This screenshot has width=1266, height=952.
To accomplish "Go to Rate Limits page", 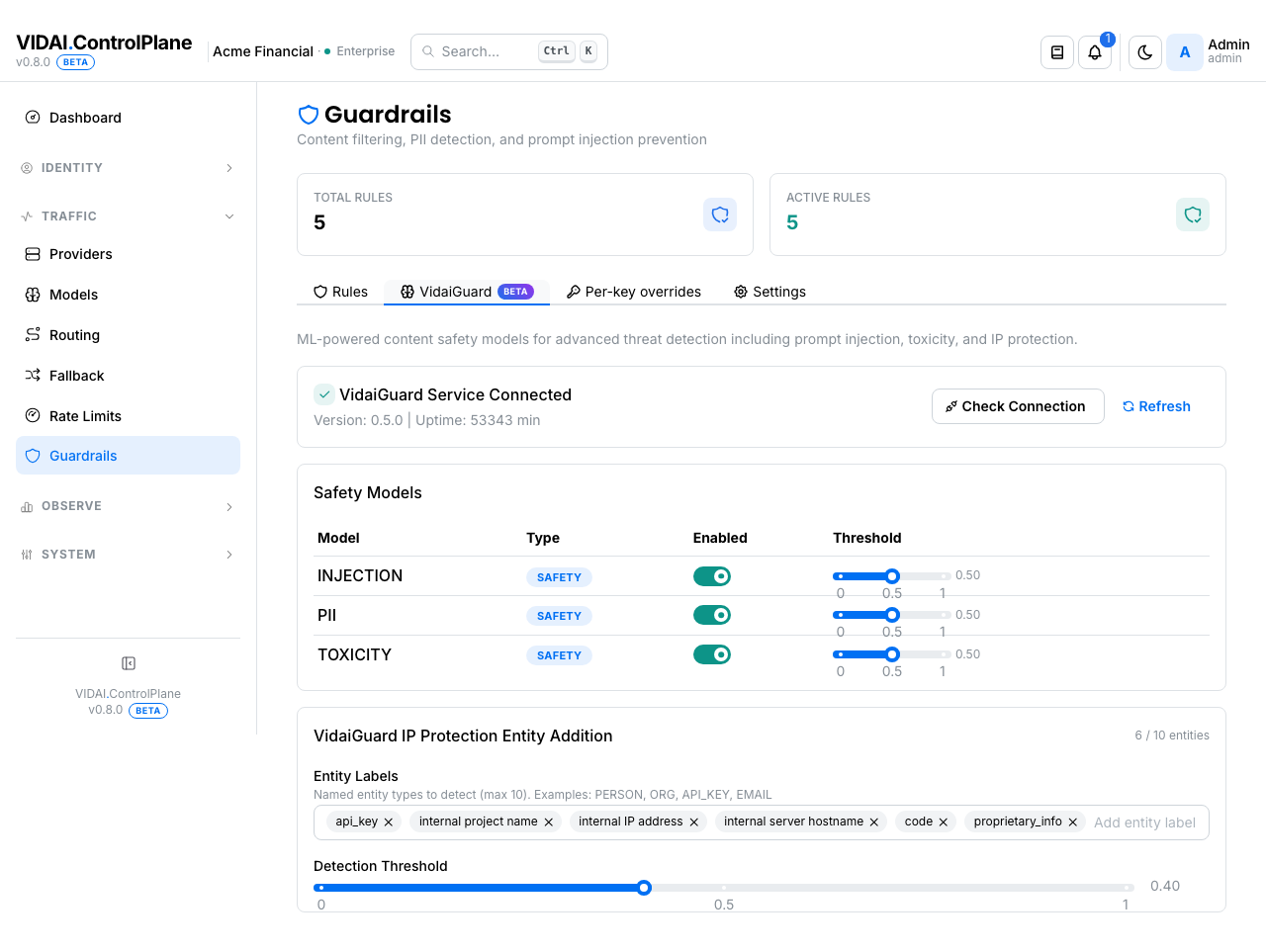I will tap(128, 416).
